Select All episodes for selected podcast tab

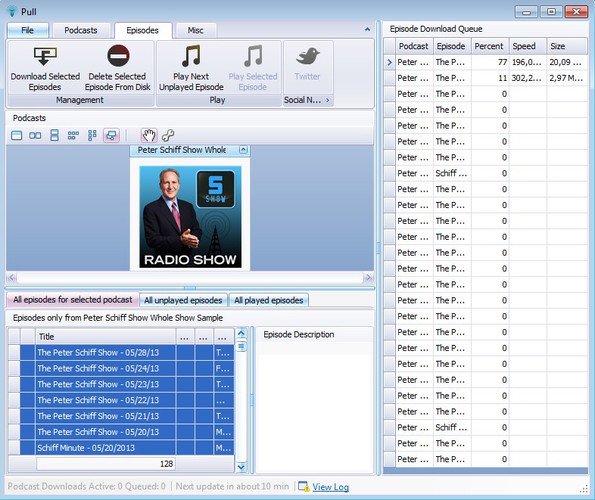tap(72, 300)
